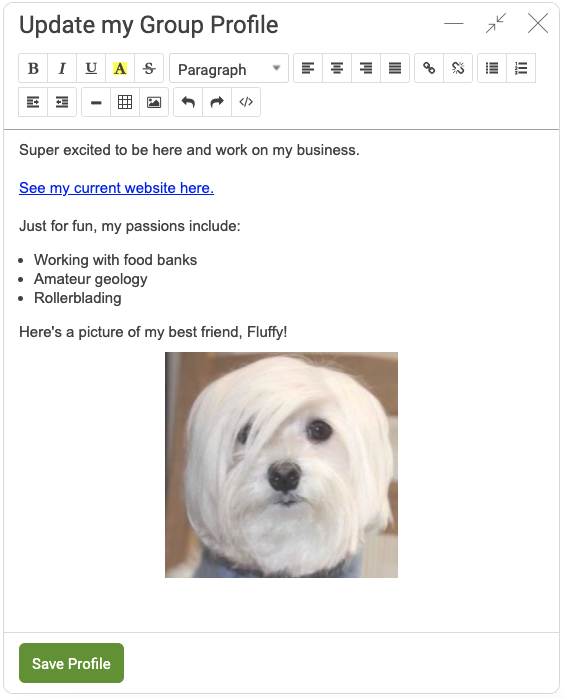Image resolution: width=564 pixels, height=698 pixels.
Task: Create a bulleted list
Action: 492,68
